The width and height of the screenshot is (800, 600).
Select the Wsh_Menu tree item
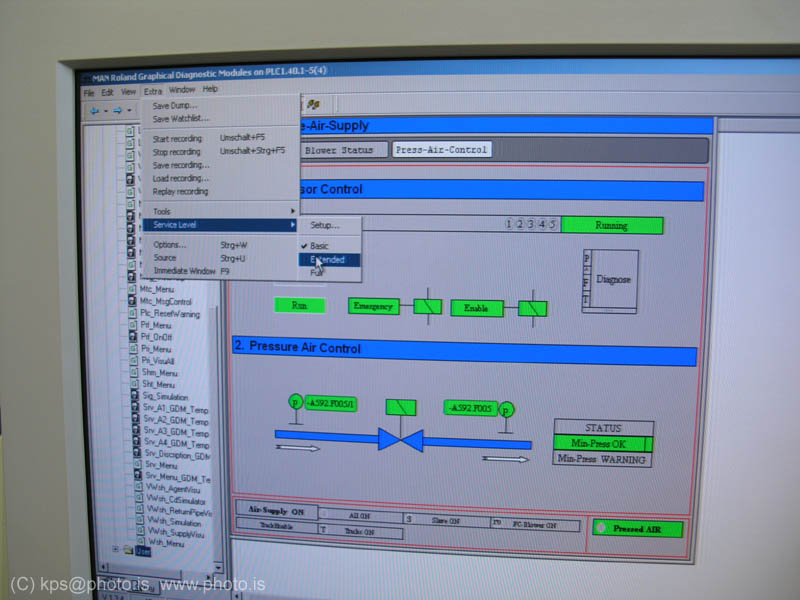coord(165,543)
